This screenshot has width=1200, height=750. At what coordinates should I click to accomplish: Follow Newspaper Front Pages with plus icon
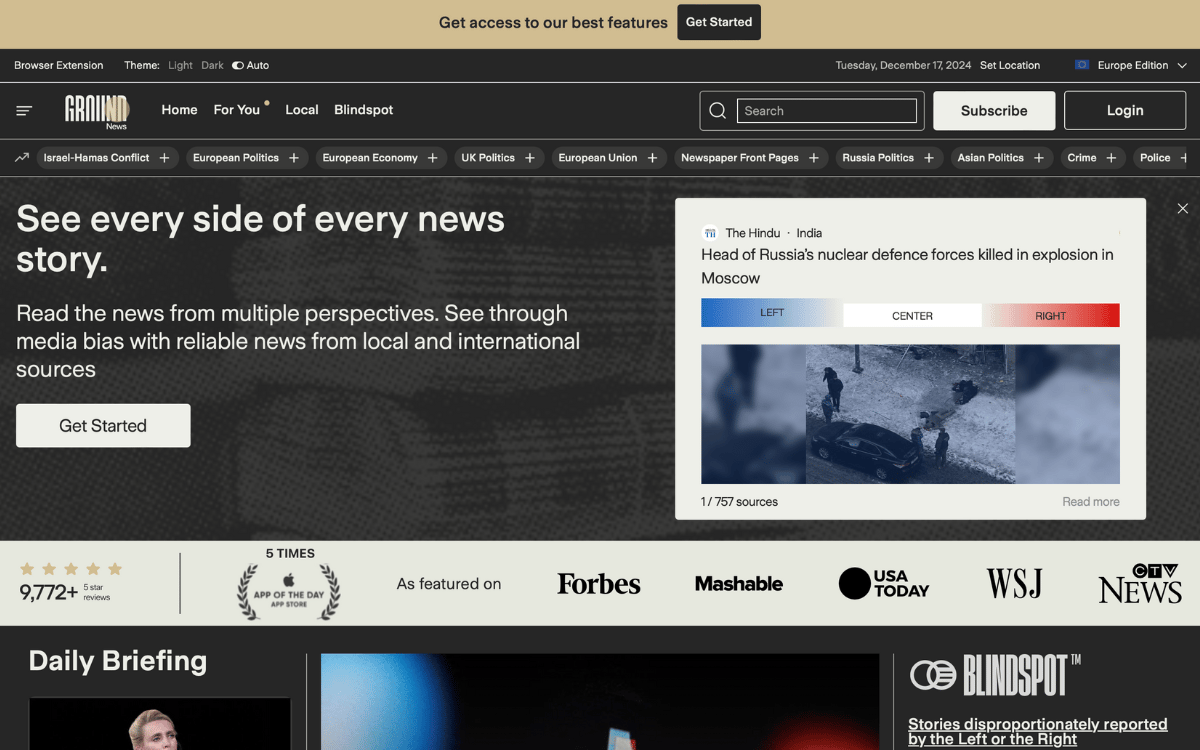pyautogui.click(x=814, y=158)
